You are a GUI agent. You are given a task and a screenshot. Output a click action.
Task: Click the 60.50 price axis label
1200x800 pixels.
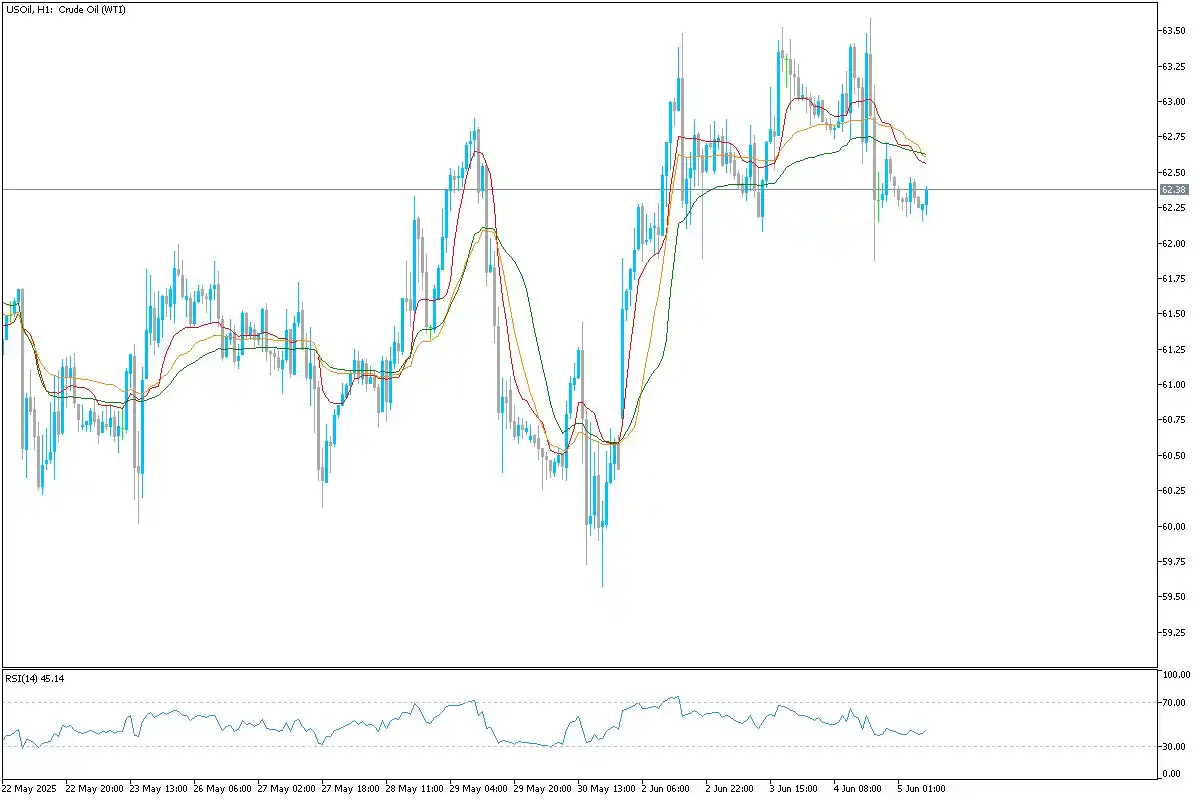[x=1173, y=456]
